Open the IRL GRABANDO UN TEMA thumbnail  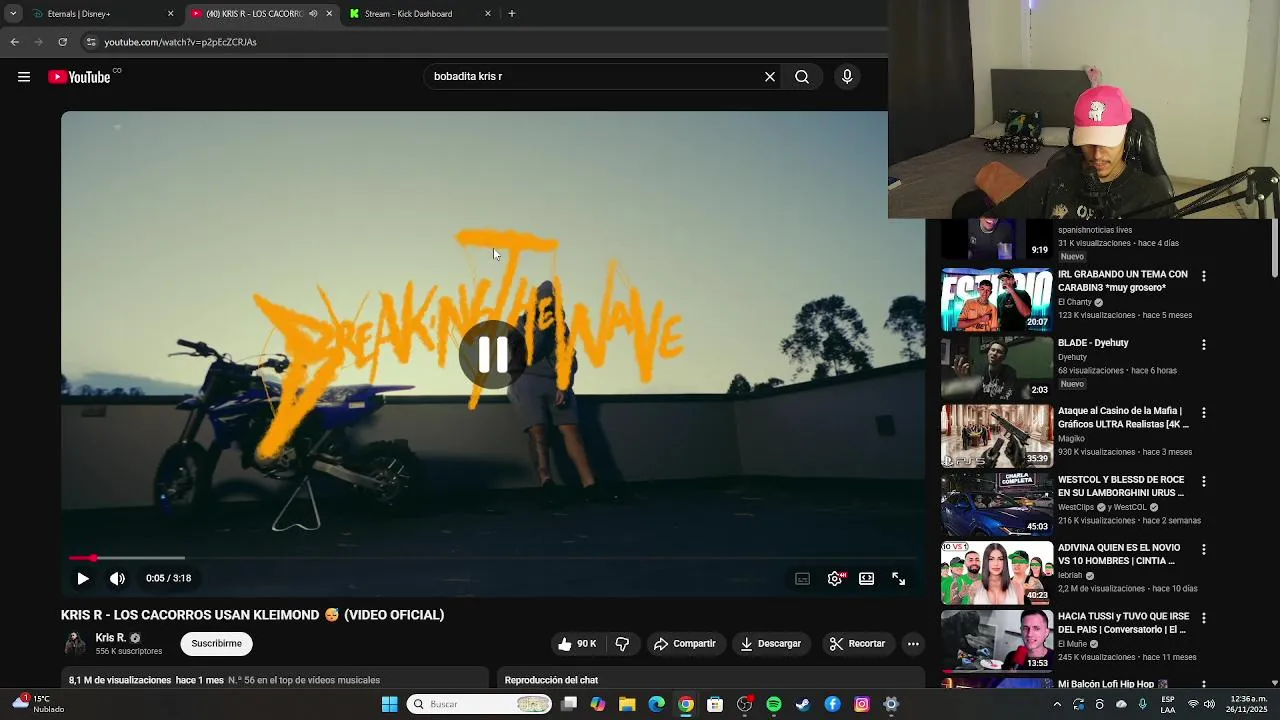pos(997,299)
